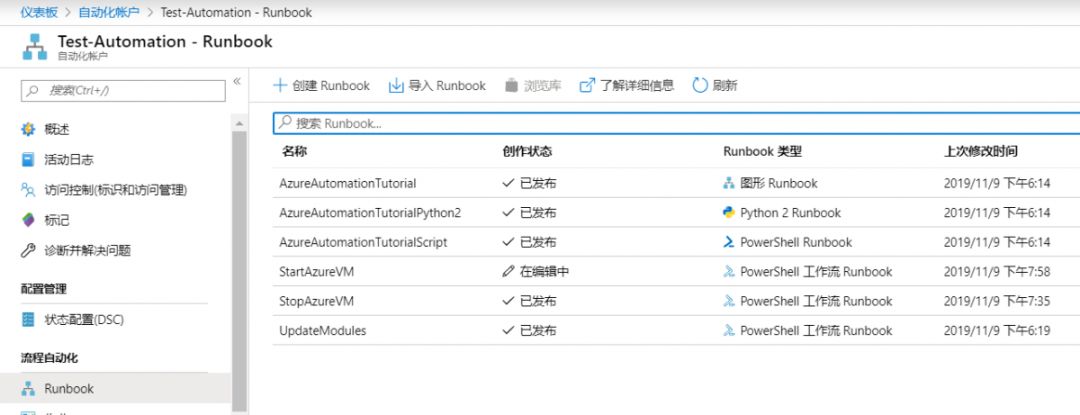Screen dimensions: 1080x415
Task: Open 访问控制(标识和访问管理) menu item
Action: (114, 190)
